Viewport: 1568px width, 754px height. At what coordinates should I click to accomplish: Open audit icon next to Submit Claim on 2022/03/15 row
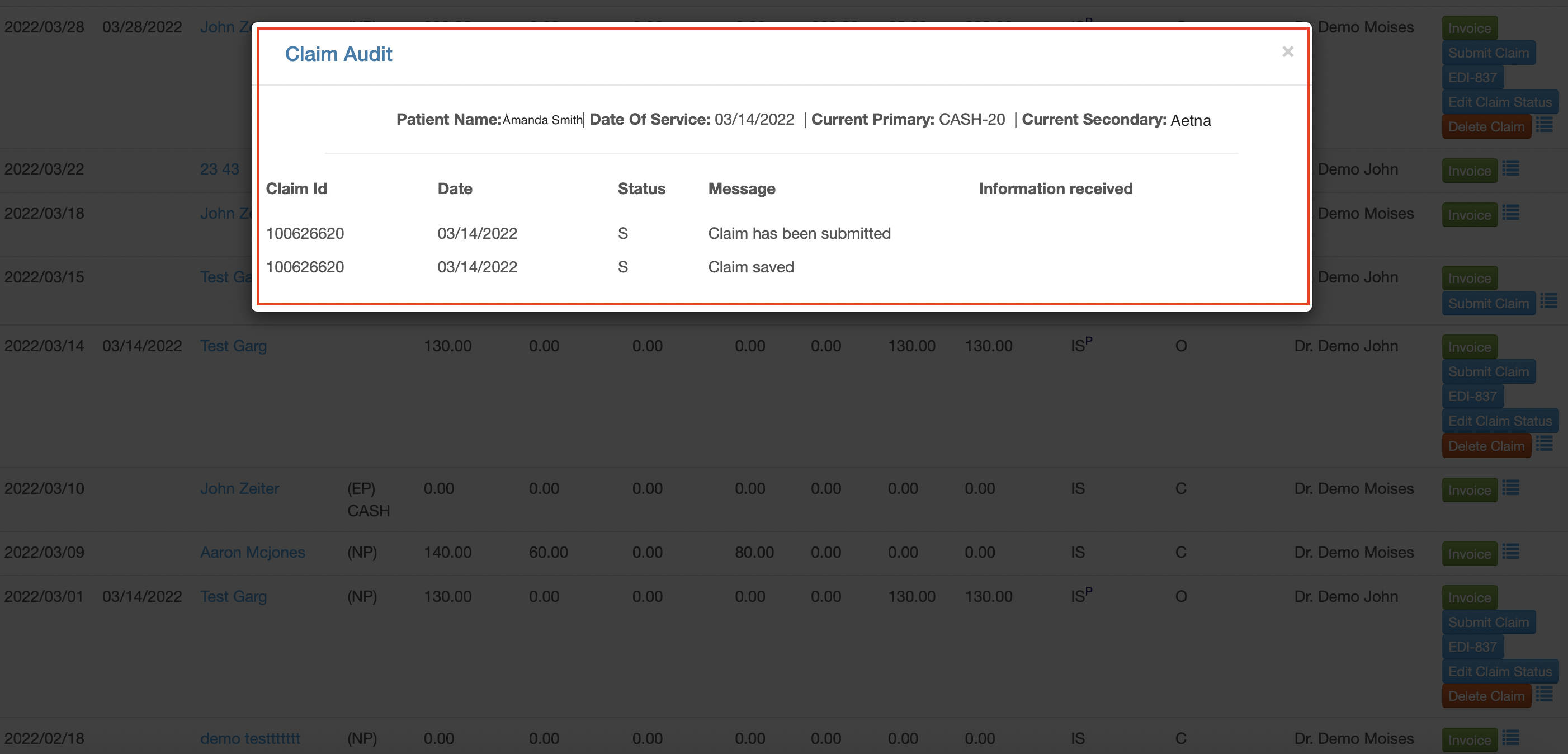coord(1546,300)
